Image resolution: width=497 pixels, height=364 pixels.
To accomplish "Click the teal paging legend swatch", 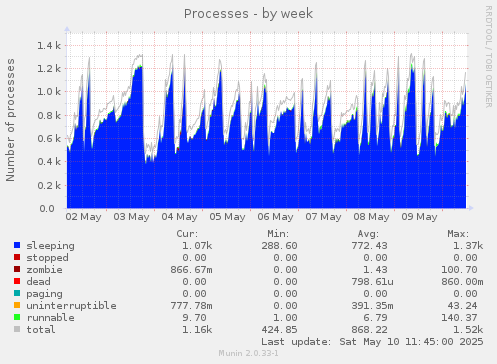I will coord(17,293).
